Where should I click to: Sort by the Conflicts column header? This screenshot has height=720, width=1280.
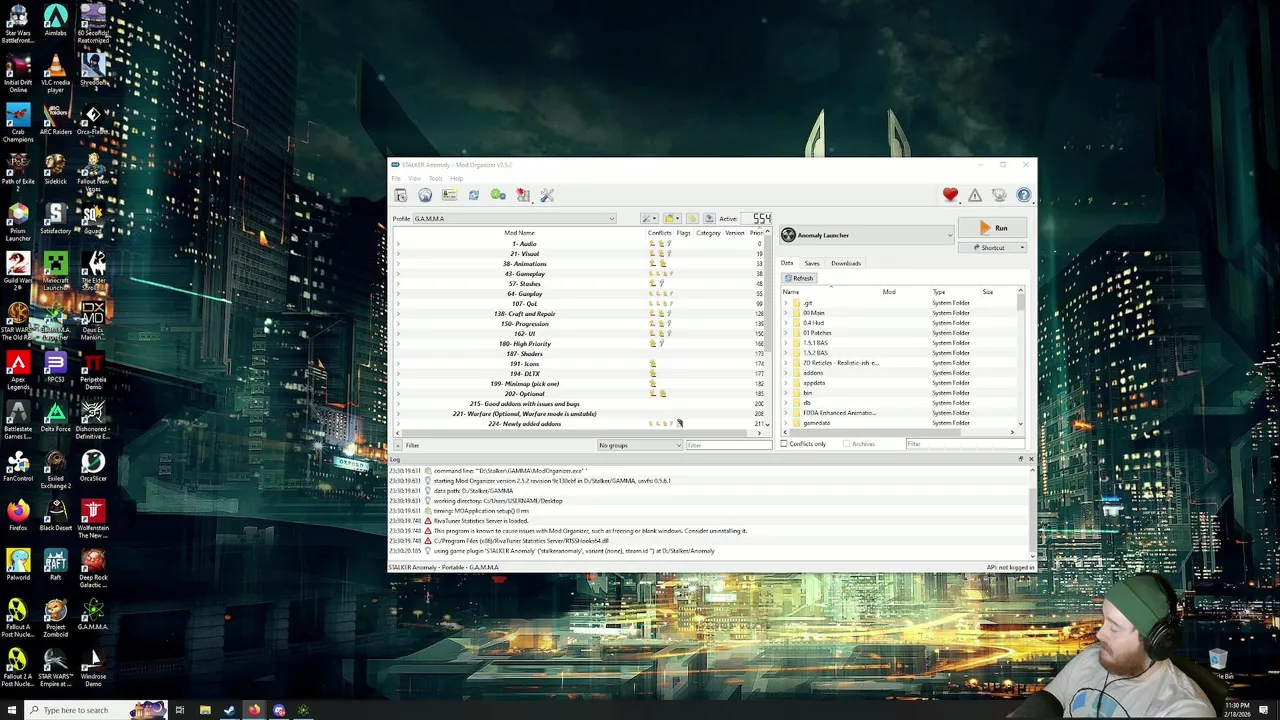coord(659,233)
